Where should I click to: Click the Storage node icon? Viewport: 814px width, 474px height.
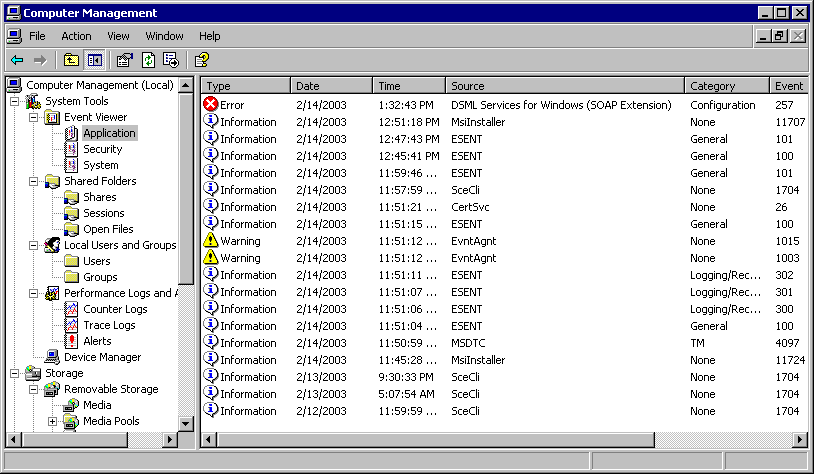coord(34,373)
